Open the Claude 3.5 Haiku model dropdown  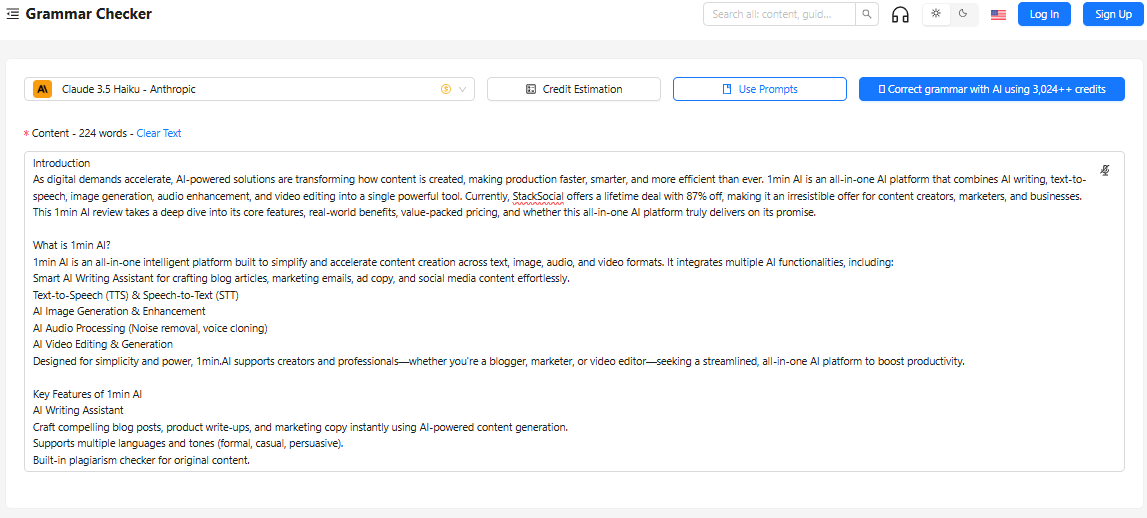(249, 89)
